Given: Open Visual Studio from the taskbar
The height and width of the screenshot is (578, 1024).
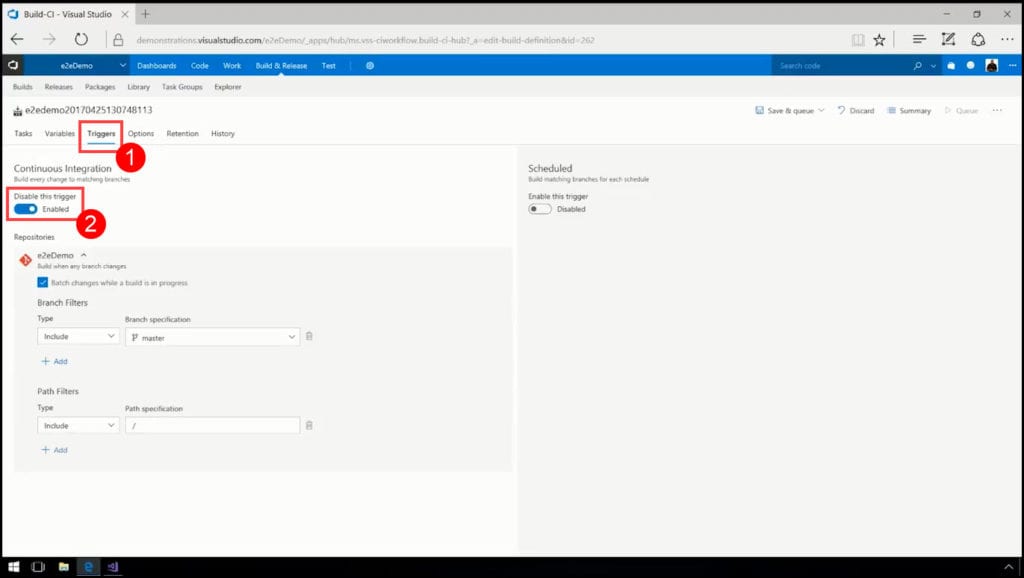Looking at the screenshot, I should [112, 566].
